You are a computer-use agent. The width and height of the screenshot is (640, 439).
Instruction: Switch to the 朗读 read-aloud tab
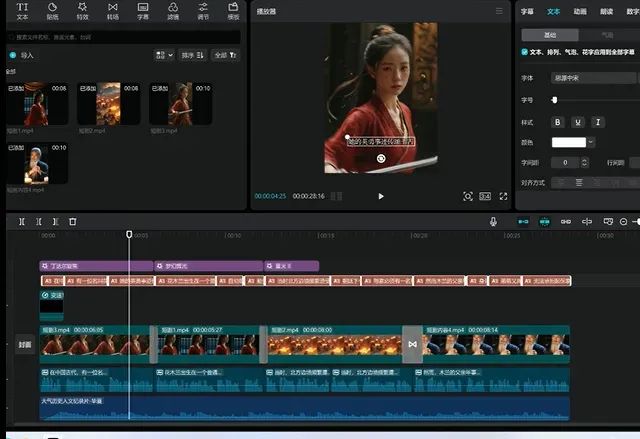pyautogui.click(x=607, y=11)
